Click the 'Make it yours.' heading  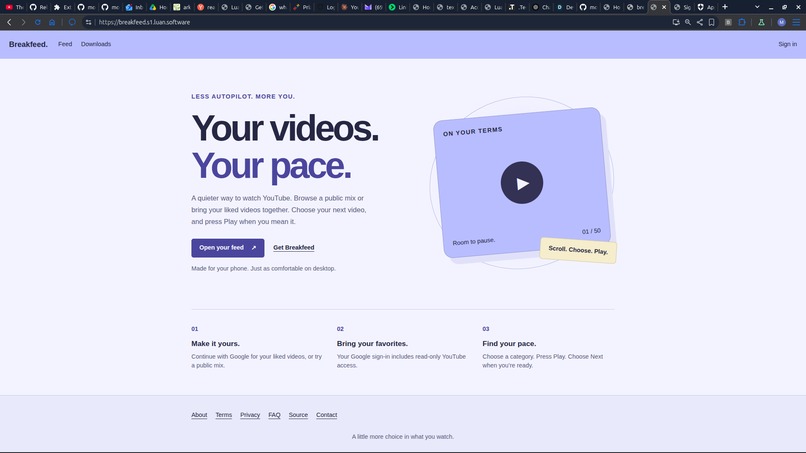215,343
